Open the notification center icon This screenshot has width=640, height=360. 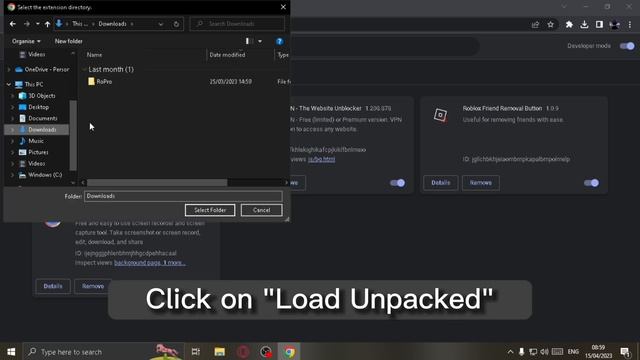click(625, 351)
